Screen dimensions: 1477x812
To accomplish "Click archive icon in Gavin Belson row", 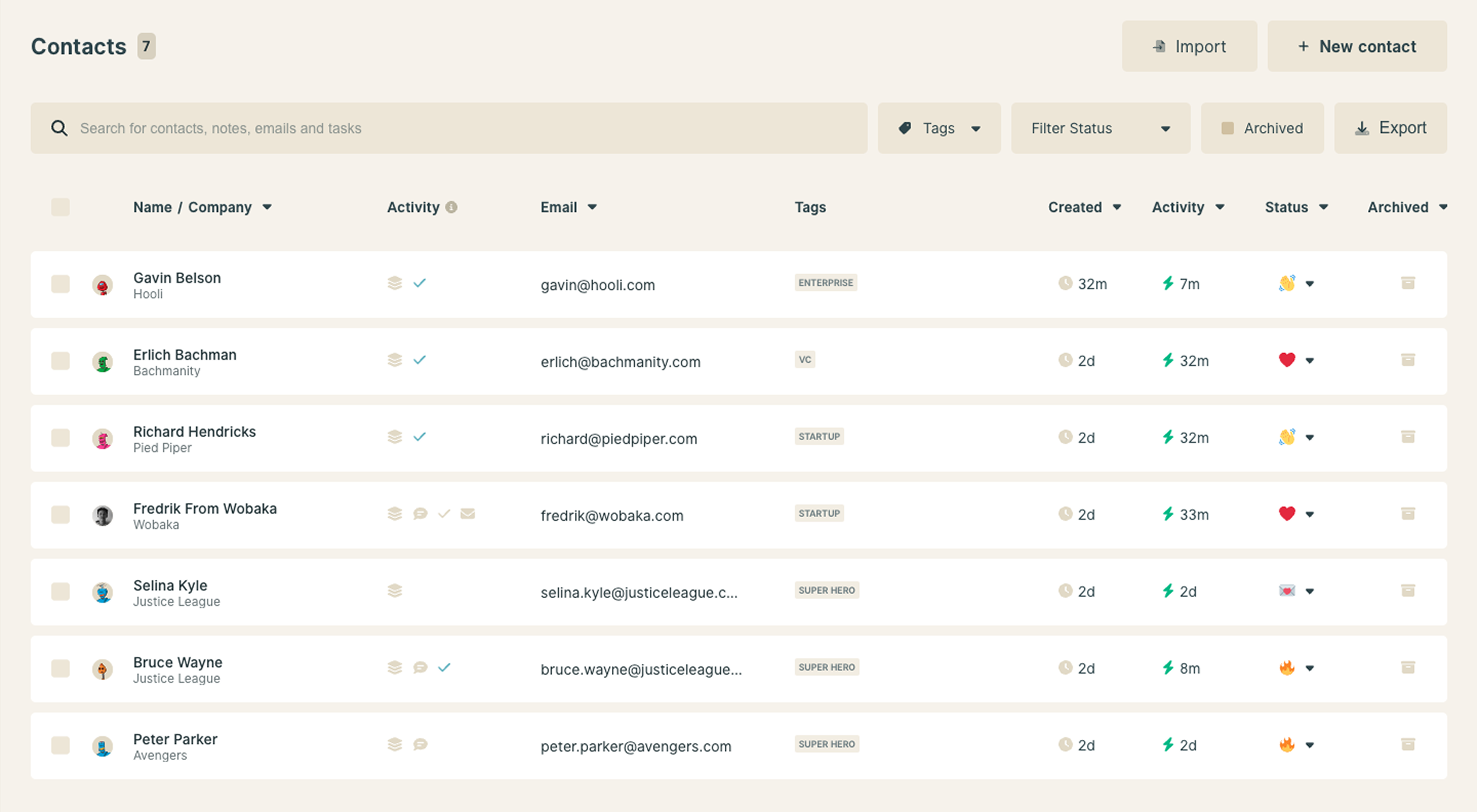I will point(1408,283).
